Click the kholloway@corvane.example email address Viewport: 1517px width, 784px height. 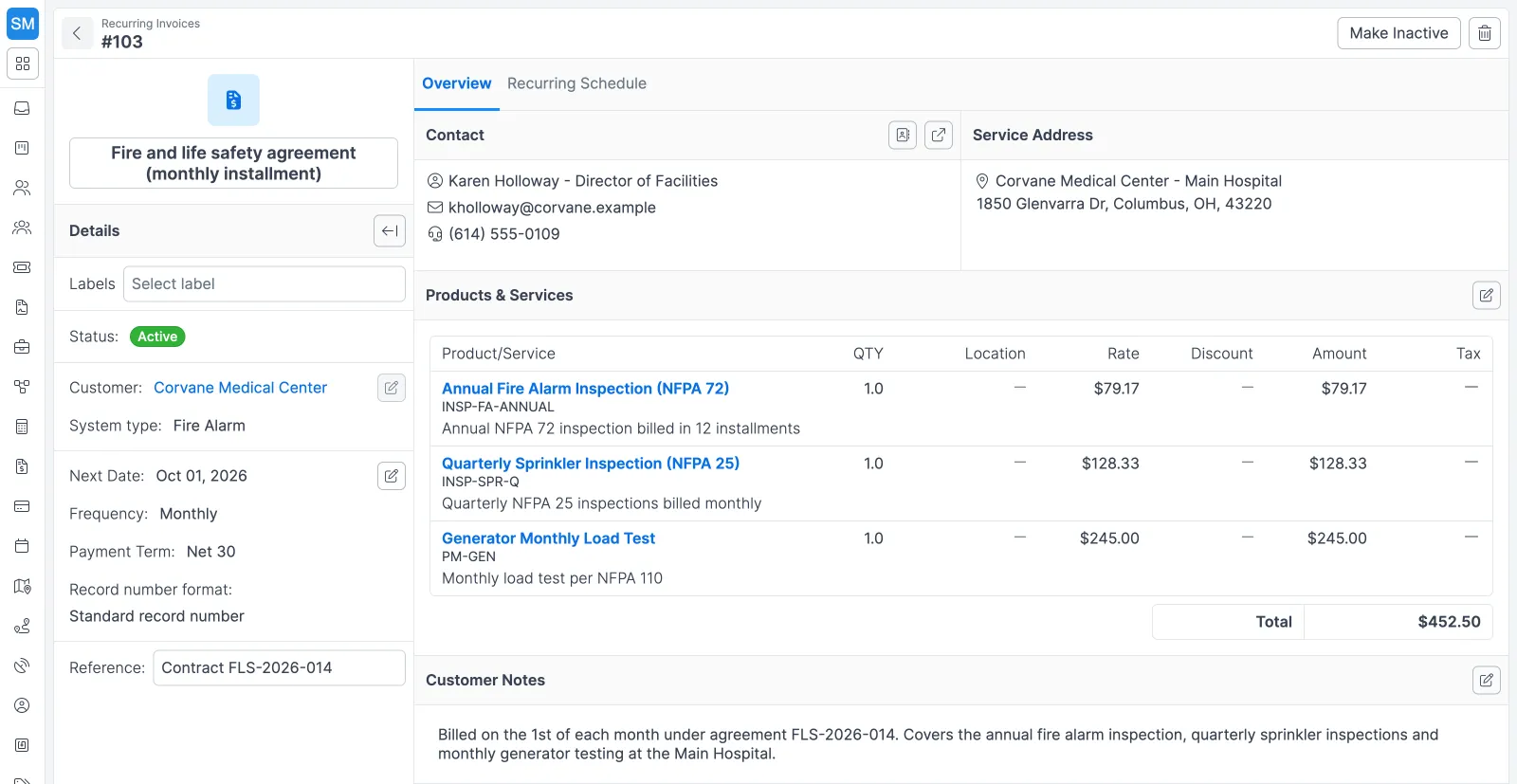click(552, 208)
